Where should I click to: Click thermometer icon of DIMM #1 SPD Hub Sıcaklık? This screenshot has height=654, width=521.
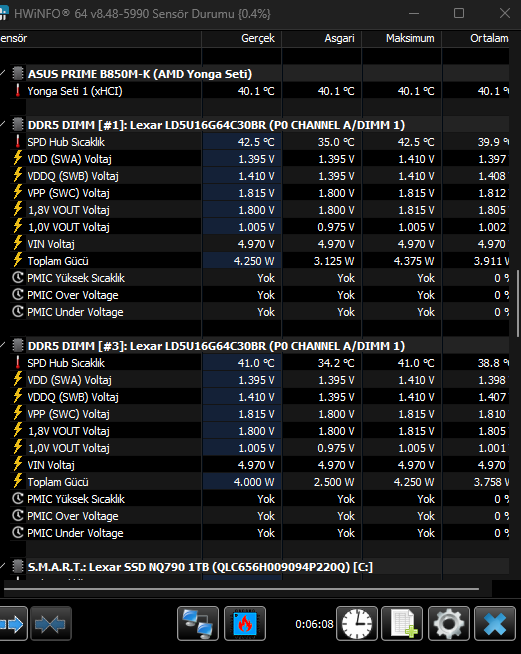point(18,142)
